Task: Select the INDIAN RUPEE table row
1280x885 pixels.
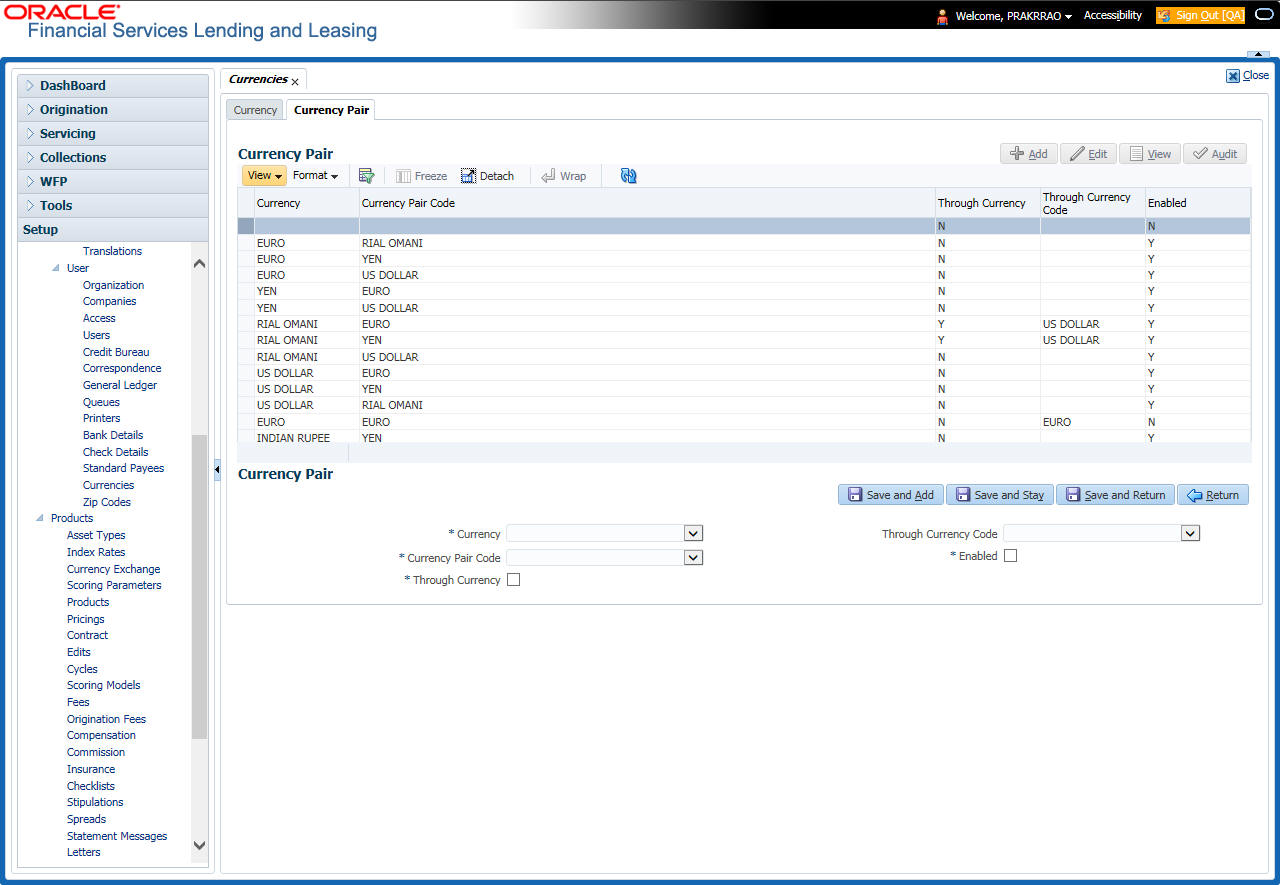Action: click(x=744, y=438)
